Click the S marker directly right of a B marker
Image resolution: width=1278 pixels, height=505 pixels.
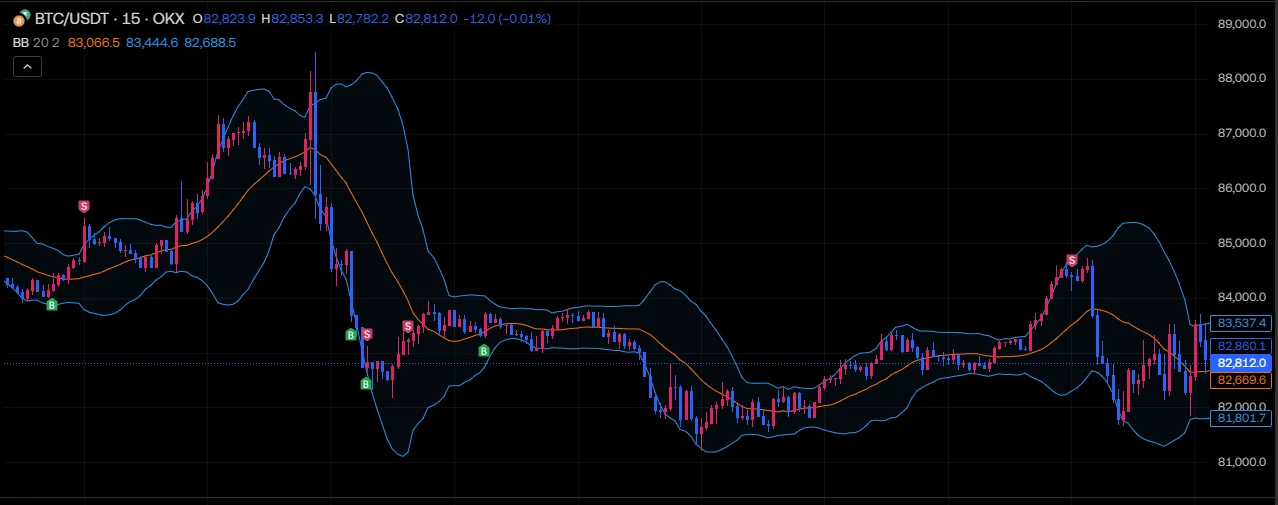[x=367, y=334]
